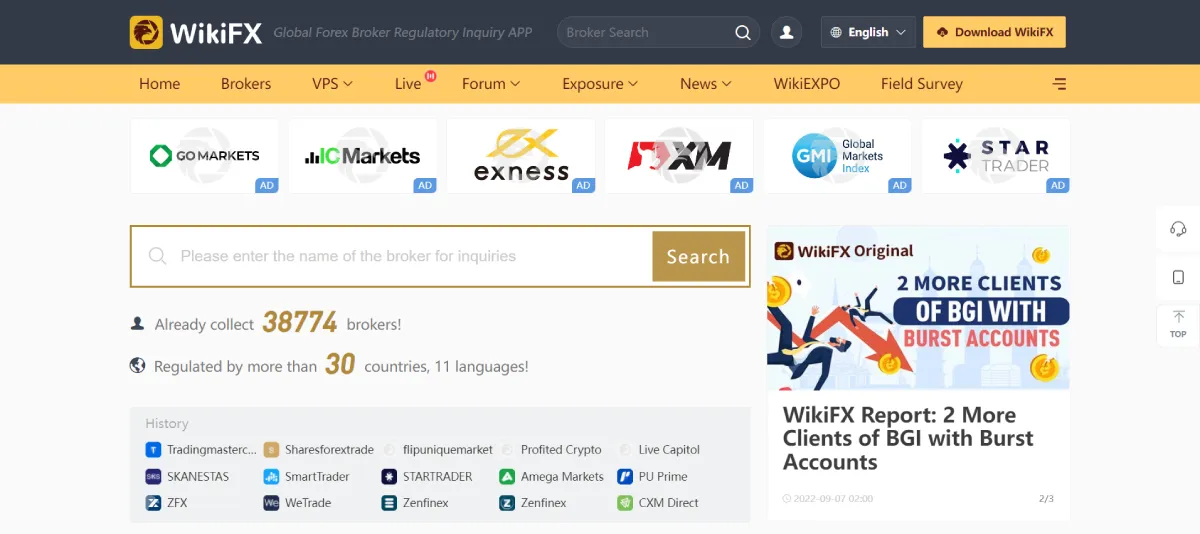Image resolution: width=1200 pixels, height=534 pixels.
Task: Open the Profited Crypto history link
Action: pyautogui.click(x=561, y=450)
